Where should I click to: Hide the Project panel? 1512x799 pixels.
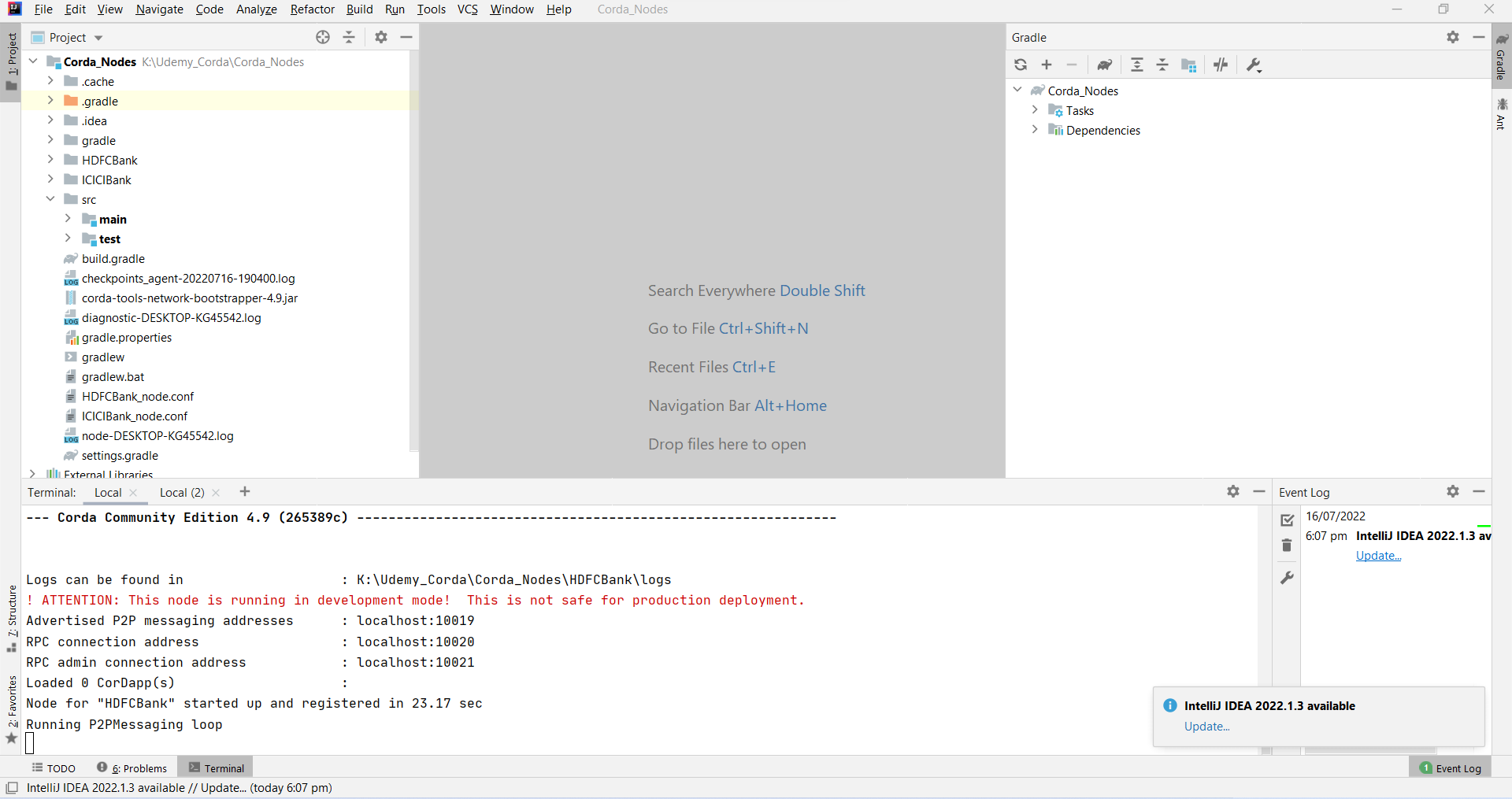pos(406,37)
